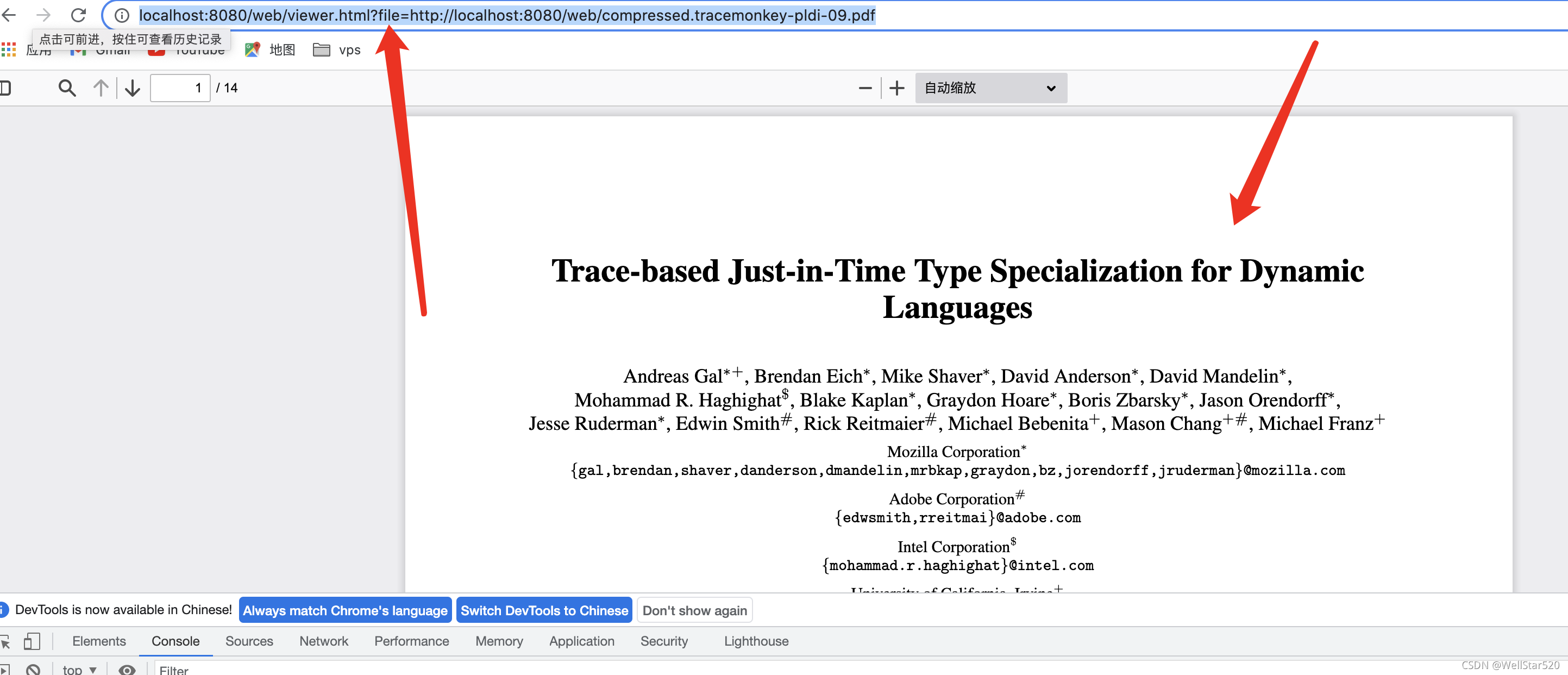This screenshot has height=675, width=1568.
Task: Switch to the Security tab
Action: pos(663,641)
